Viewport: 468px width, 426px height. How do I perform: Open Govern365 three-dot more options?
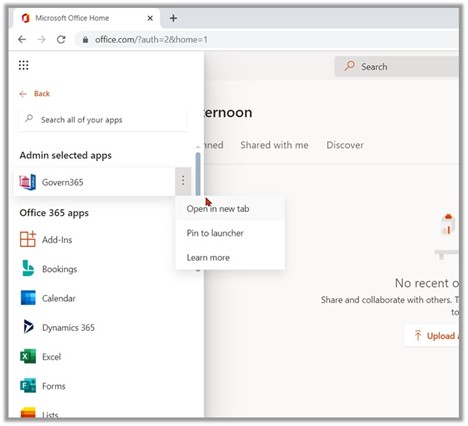tap(183, 181)
